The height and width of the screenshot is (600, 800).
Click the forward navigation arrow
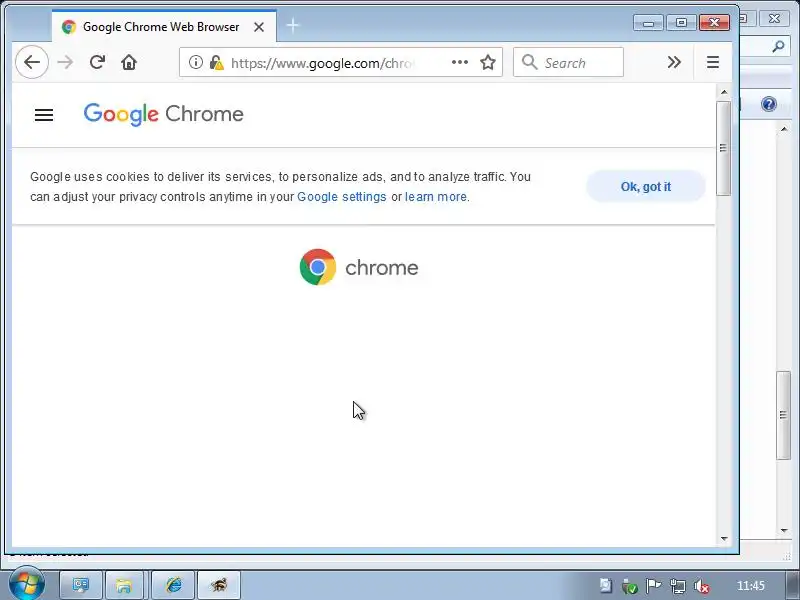[65, 62]
